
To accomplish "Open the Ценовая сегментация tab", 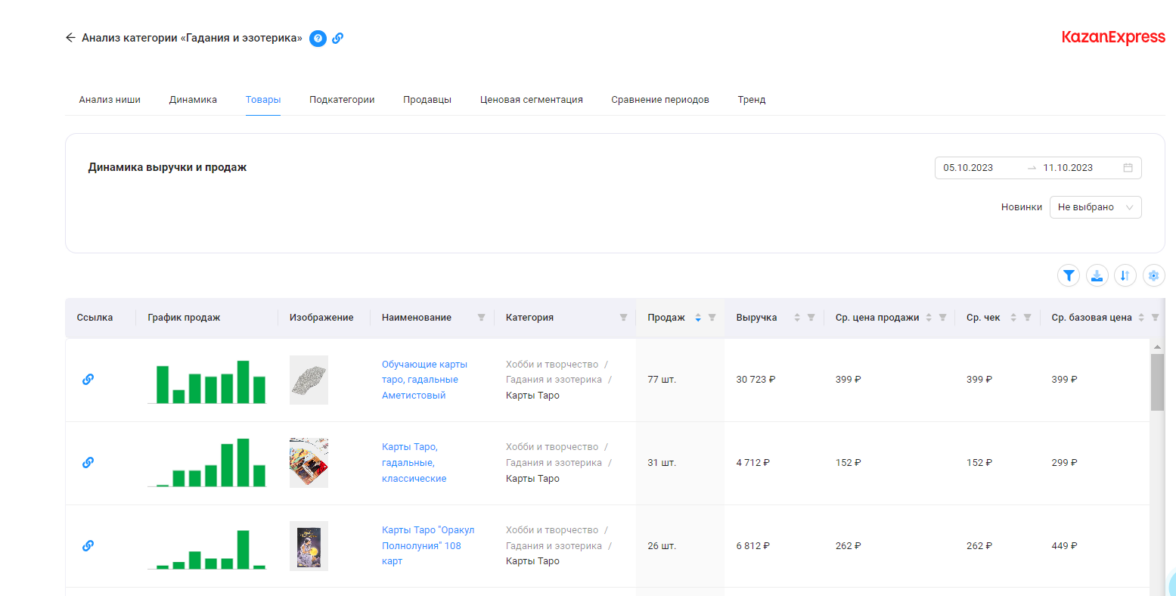I will 531,100.
